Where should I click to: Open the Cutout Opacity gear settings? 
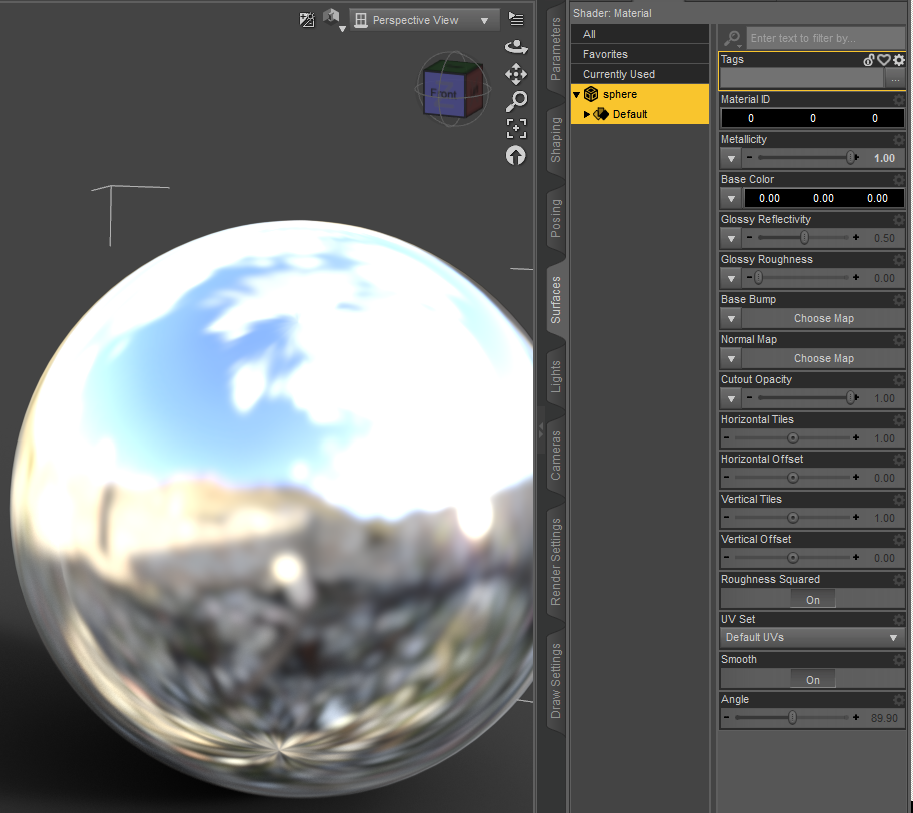(899, 380)
